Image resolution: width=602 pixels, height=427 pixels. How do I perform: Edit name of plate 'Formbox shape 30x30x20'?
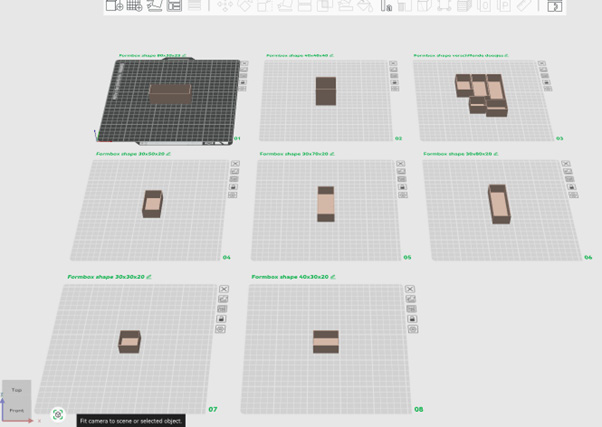coord(149,277)
